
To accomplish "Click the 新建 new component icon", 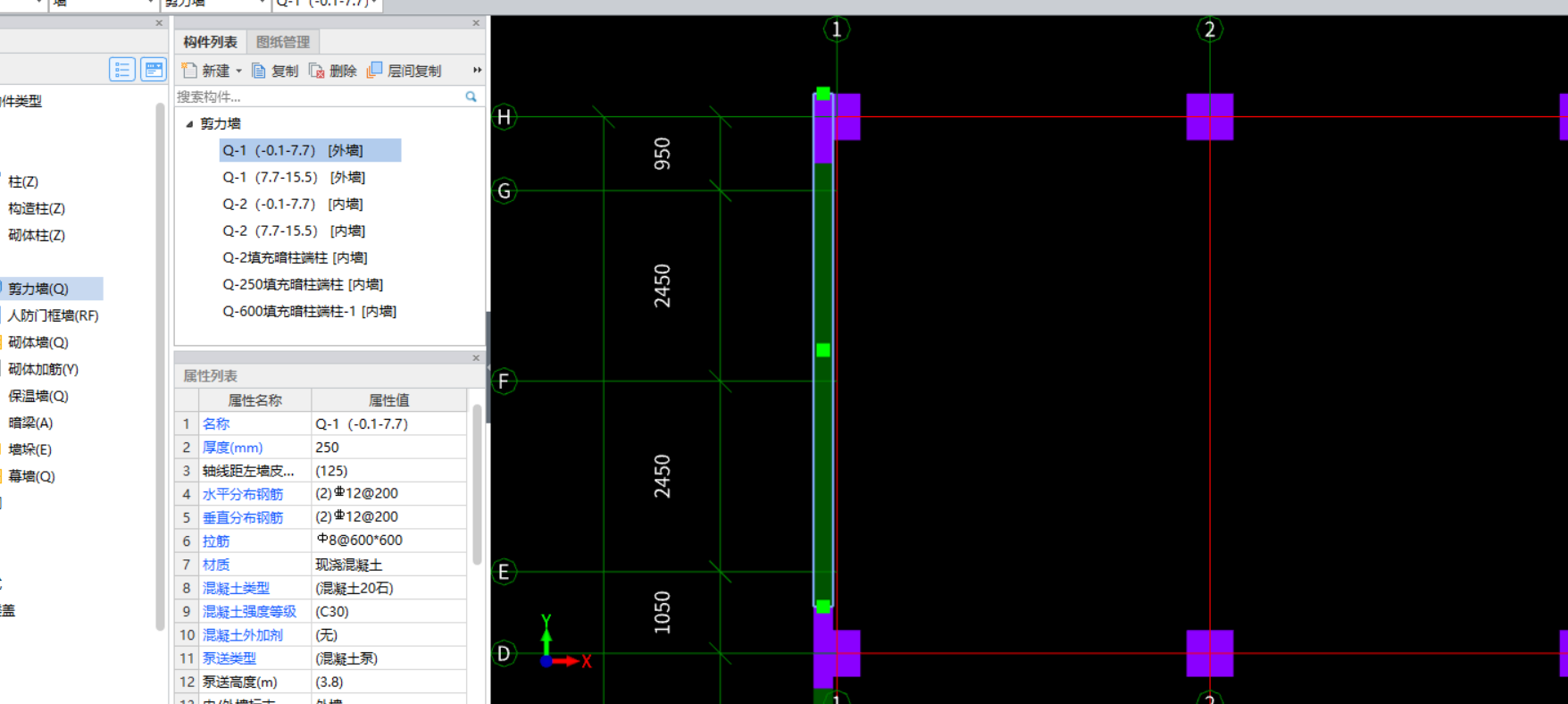I will click(x=189, y=71).
